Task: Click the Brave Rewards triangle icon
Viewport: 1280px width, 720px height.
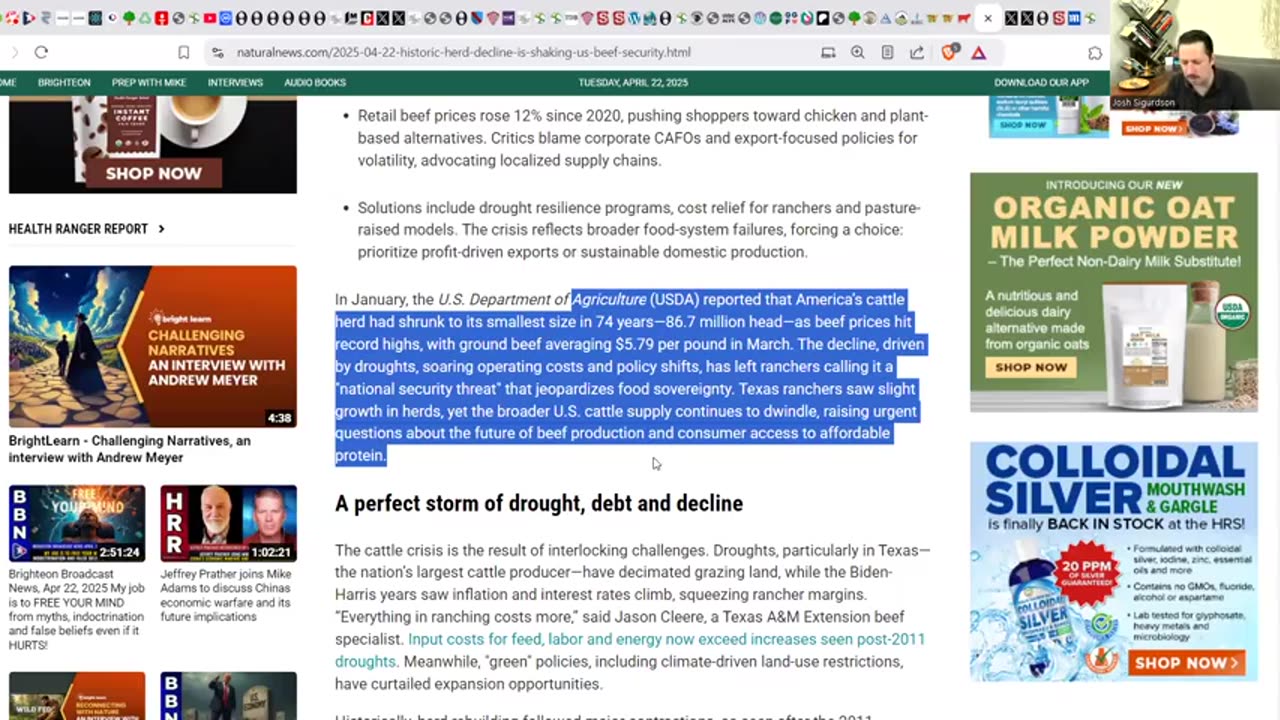Action: coord(978,53)
